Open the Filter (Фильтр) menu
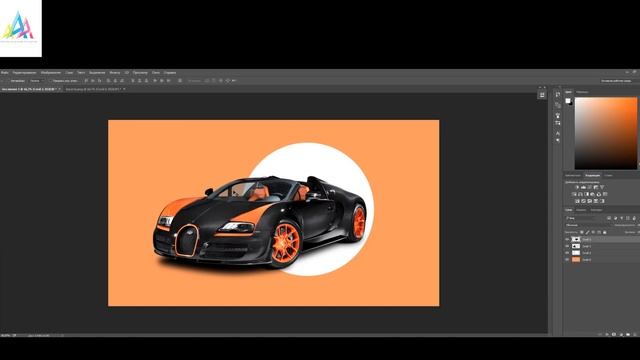 coord(114,73)
